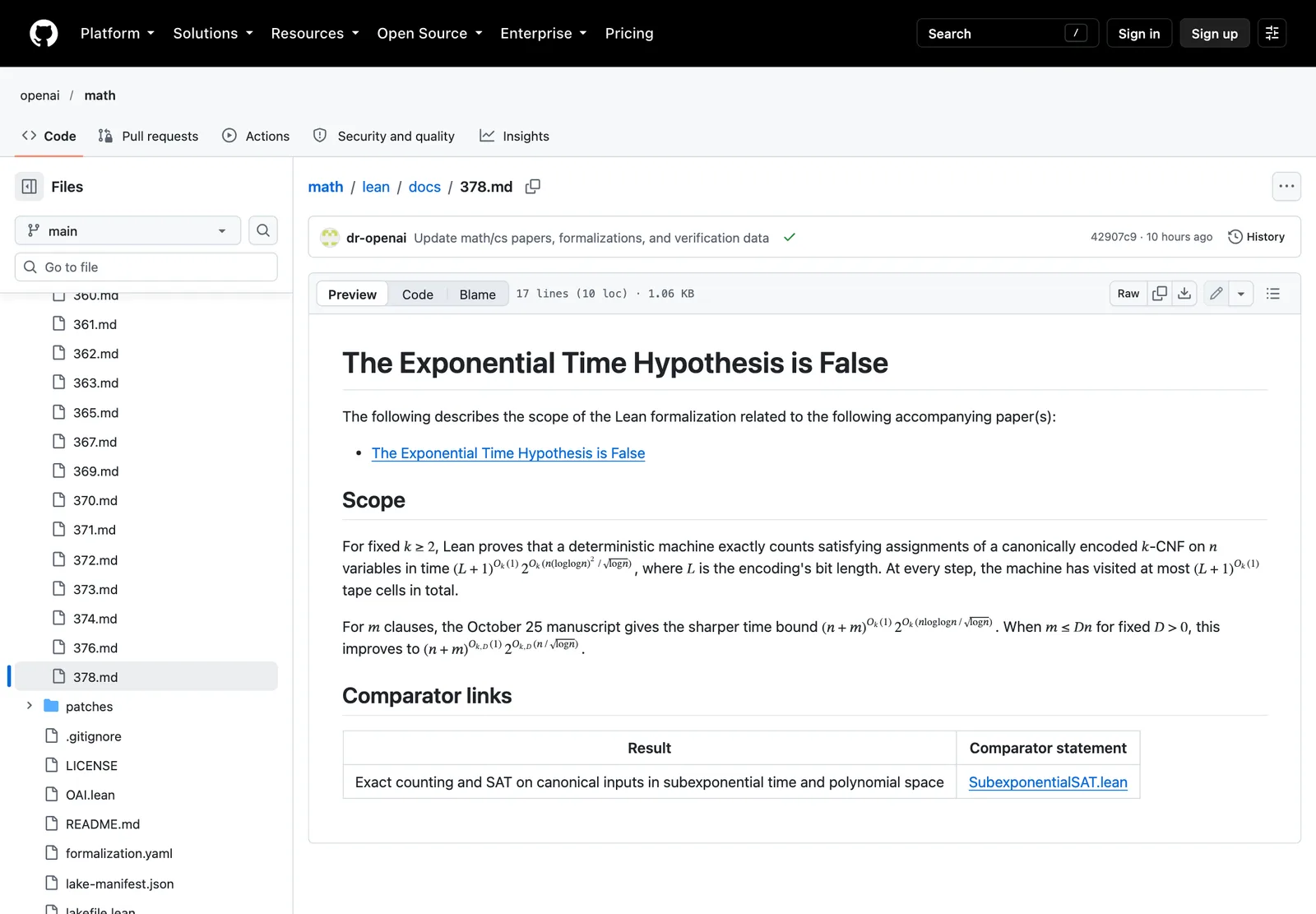The width and height of the screenshot is (1316, 914).
Task: Go to the openai owner page
Action: pyautogui.click(x=40, y=95)
